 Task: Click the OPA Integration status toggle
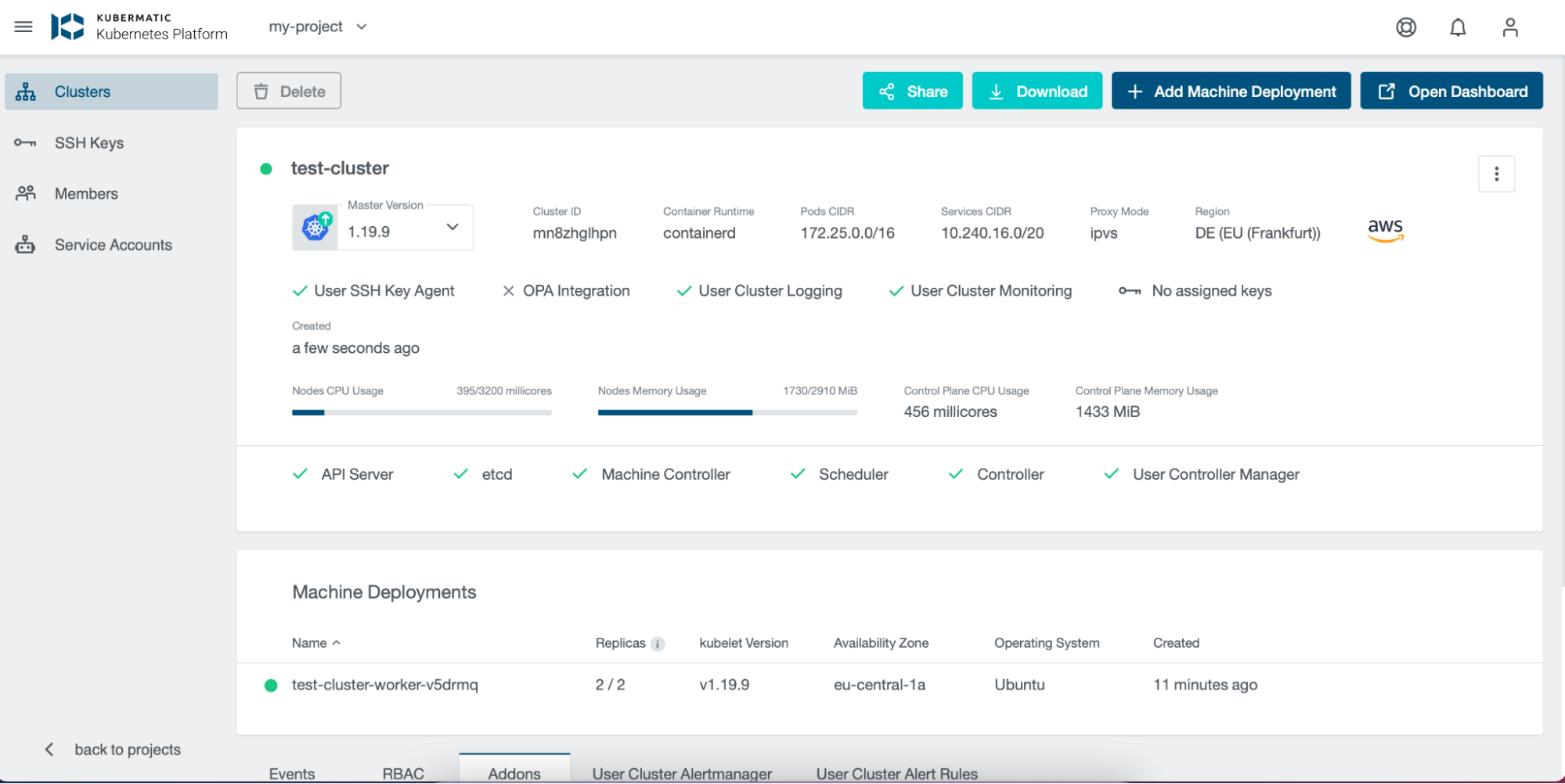(x=510, y=290)
